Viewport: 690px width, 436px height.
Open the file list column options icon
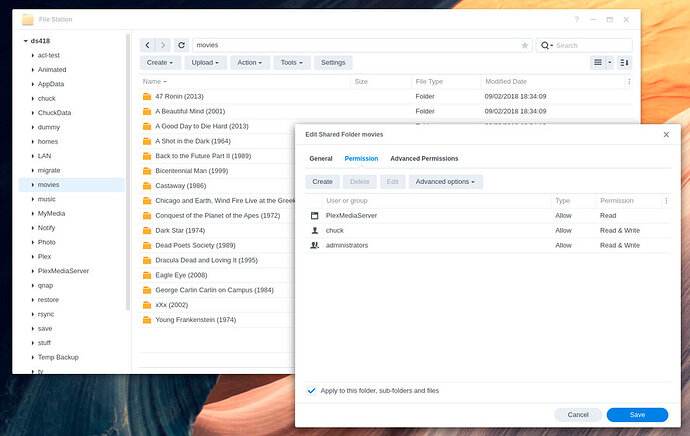(629, 81)
